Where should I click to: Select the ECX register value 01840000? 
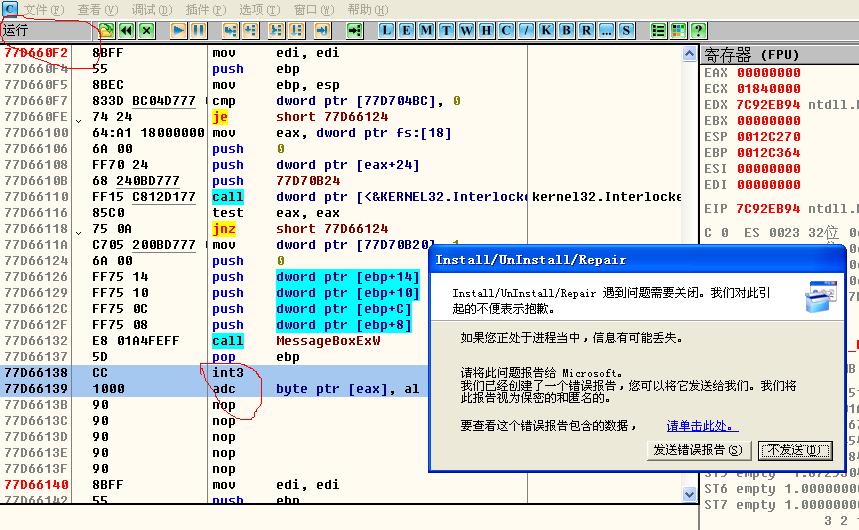point(769,89)
